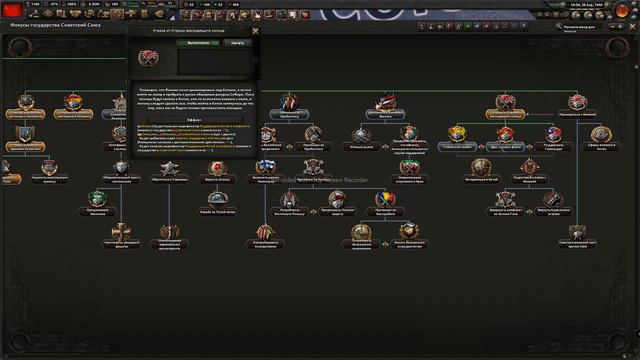Select the focus with crossed rifles on the Iranian flag

[409, 171]
